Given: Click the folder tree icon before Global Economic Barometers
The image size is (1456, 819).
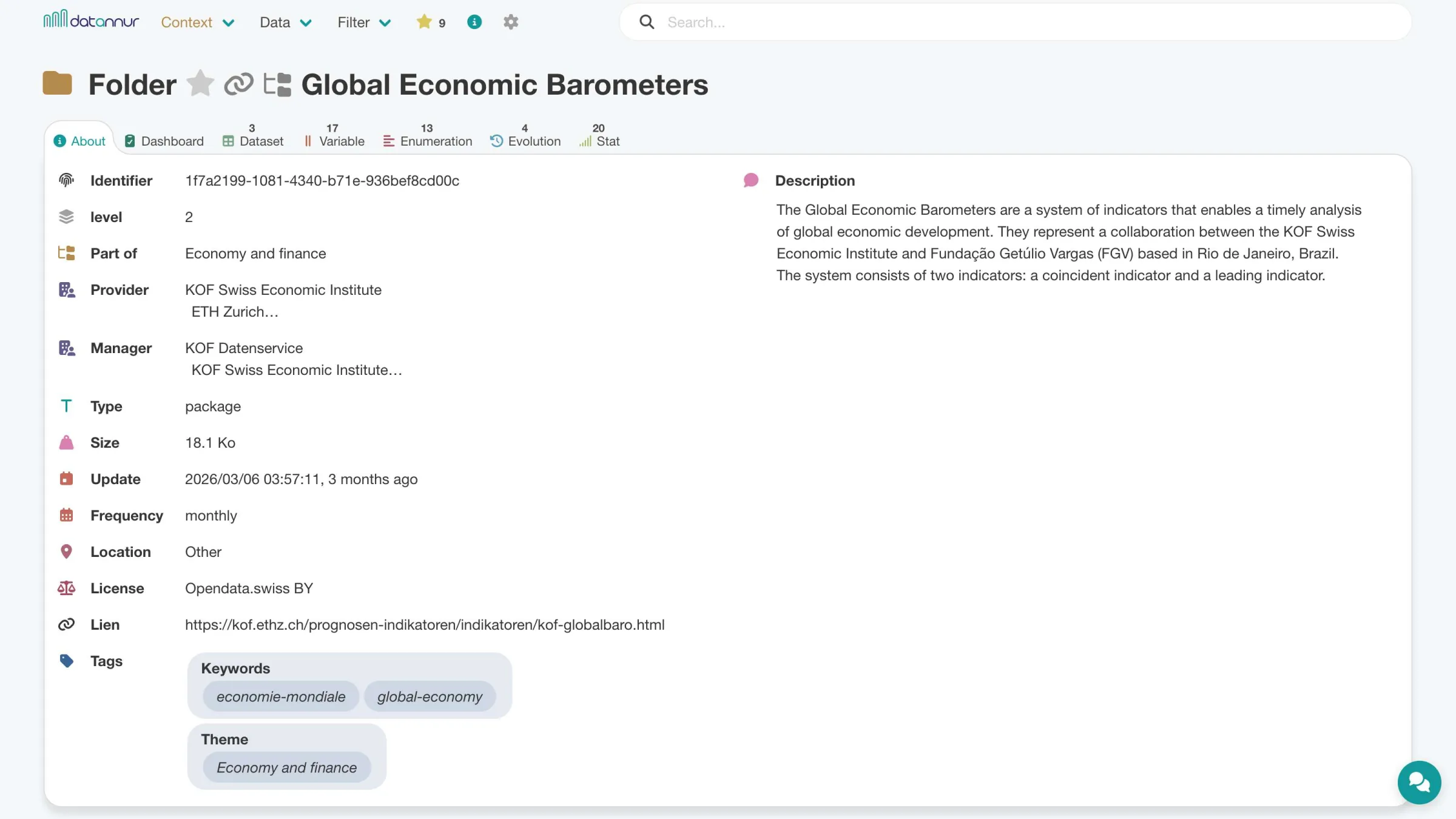Looking at the screenshot, I should (277, 84).
